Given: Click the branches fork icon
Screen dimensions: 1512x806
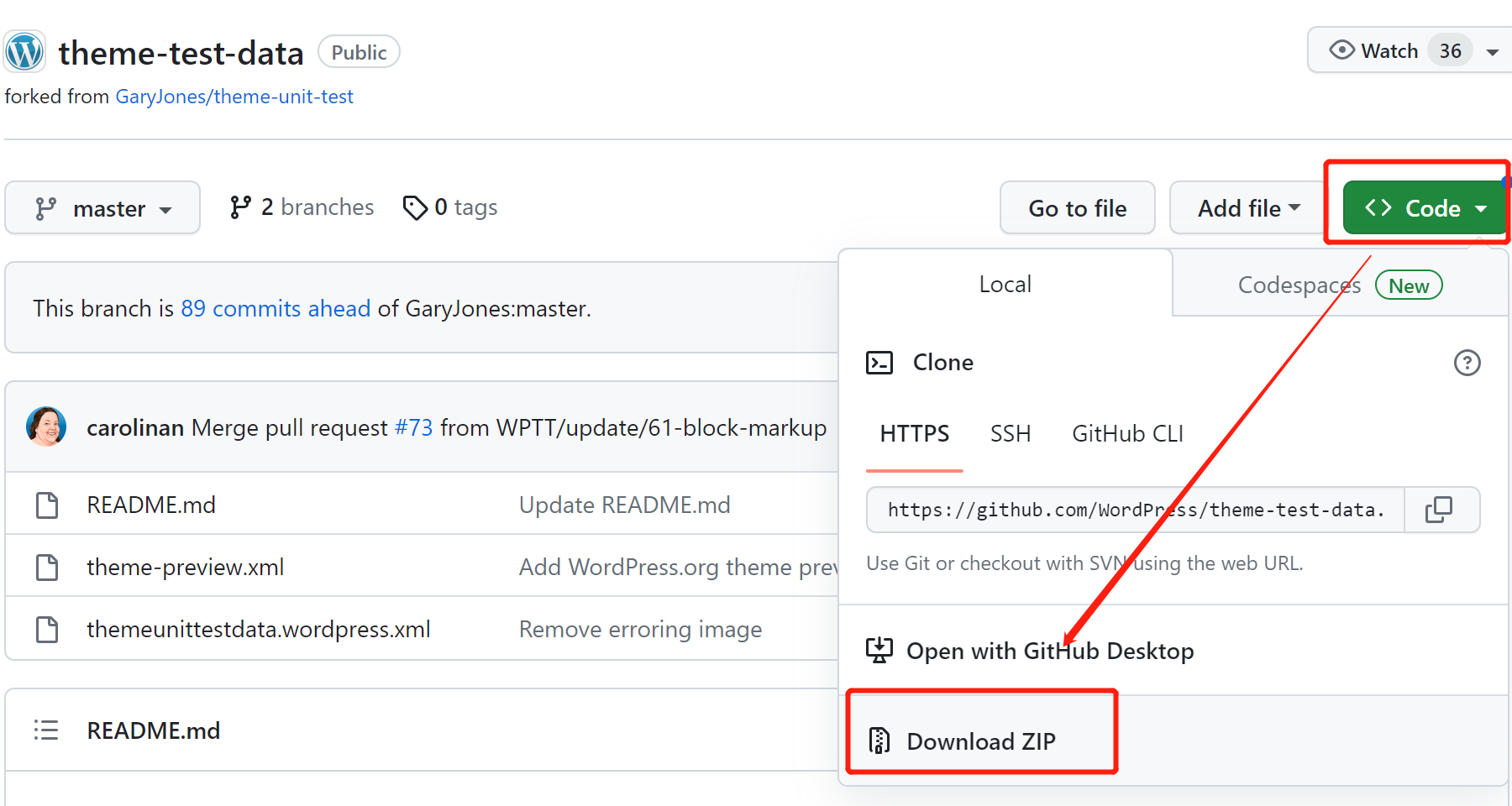Looking at the screenshot, I should tap(240, 207).
